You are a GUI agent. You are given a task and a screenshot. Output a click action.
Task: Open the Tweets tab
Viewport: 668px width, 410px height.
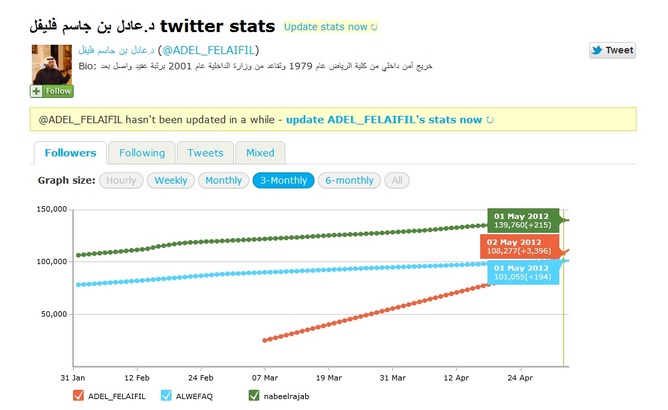(205, 153)
